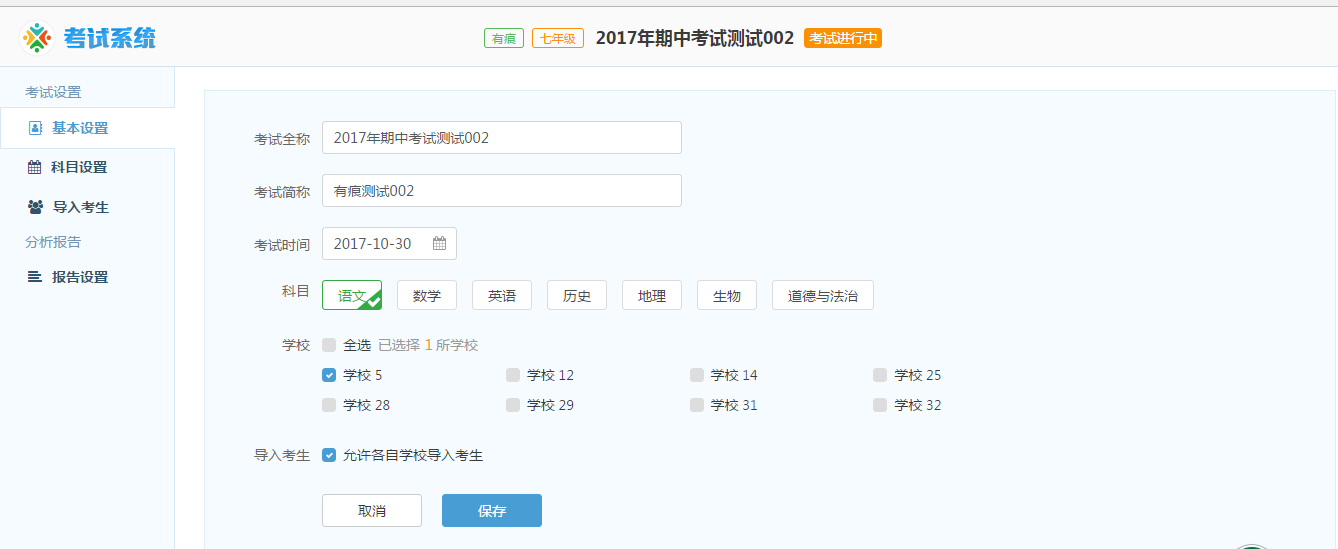Check the 学校 12 checkbox
This screenshot has width=1338, height=549.
(513, 375)
